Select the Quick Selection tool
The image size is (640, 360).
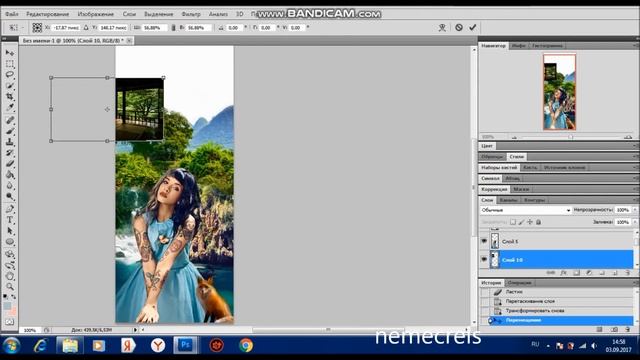tap(10, 86)
